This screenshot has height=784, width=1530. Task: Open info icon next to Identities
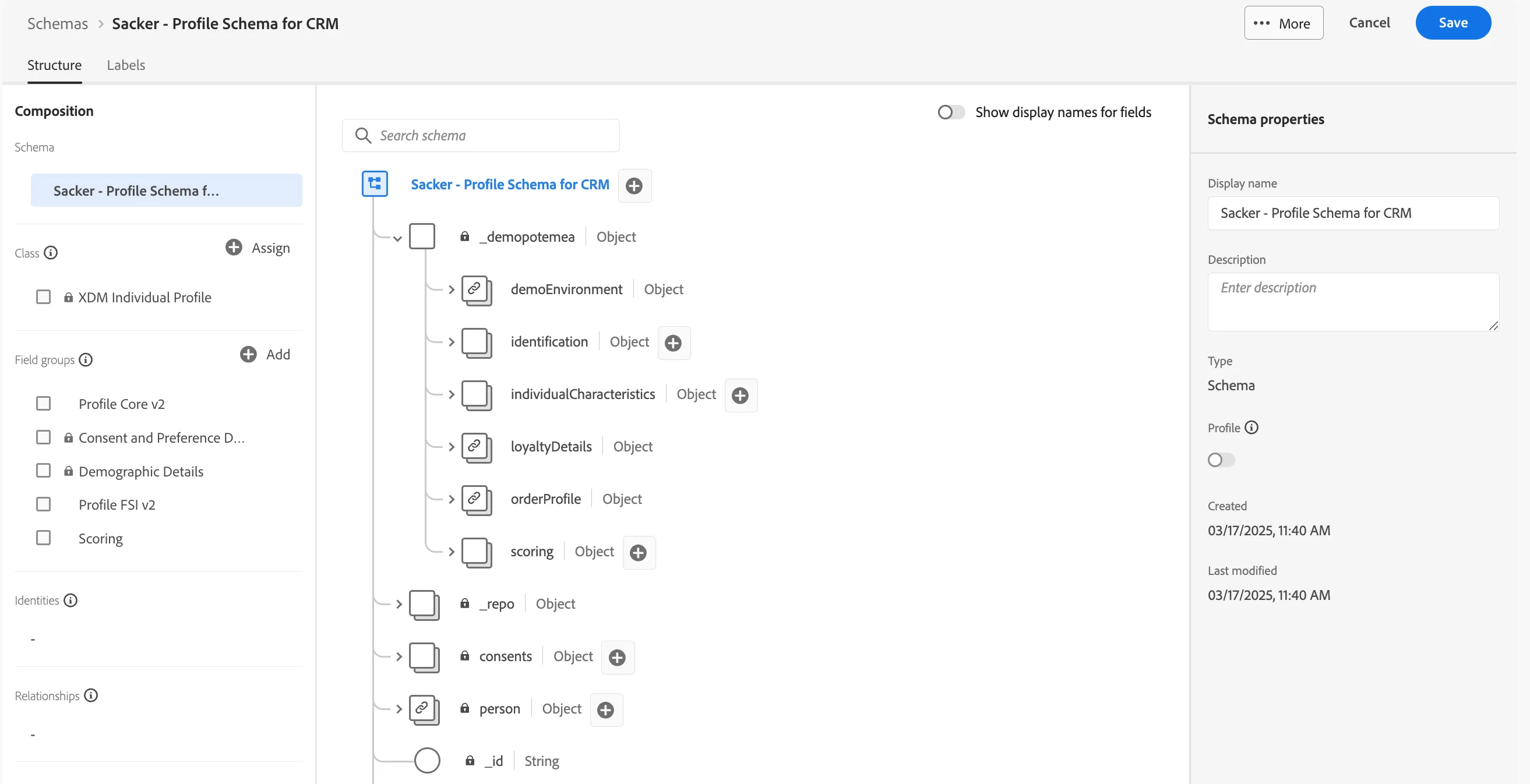pos(70,601)
